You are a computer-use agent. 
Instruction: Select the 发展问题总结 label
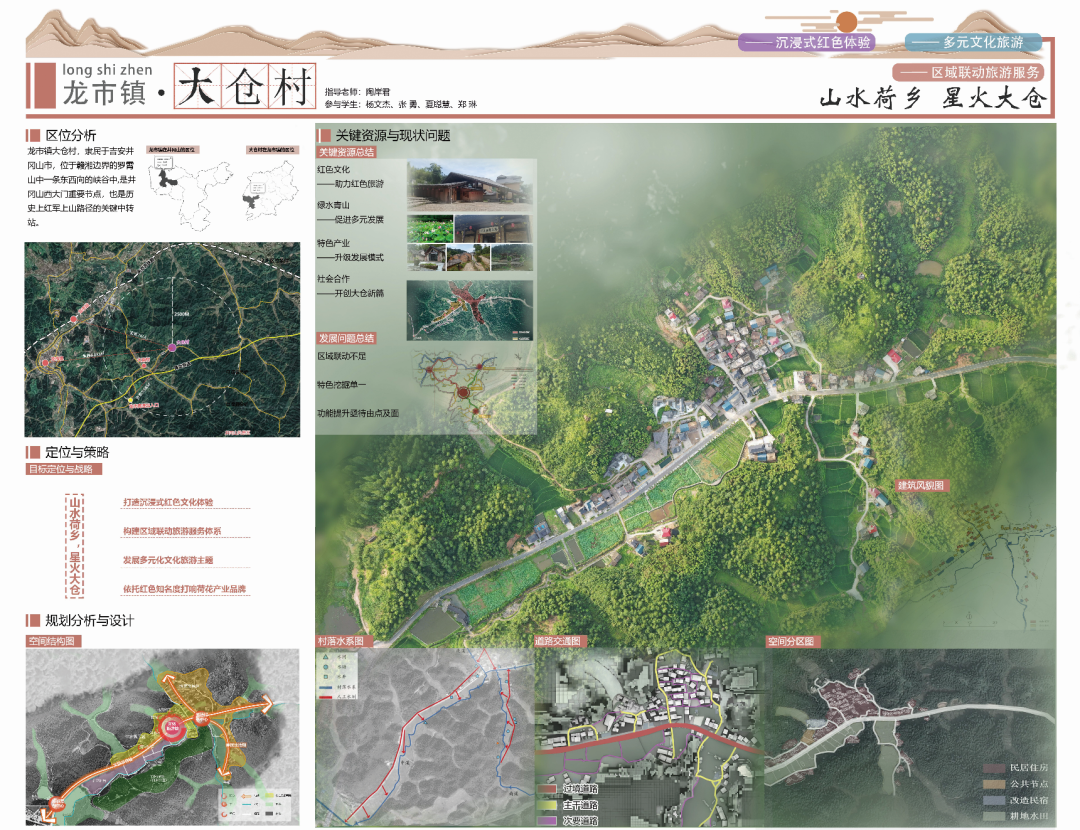[347, 338]
